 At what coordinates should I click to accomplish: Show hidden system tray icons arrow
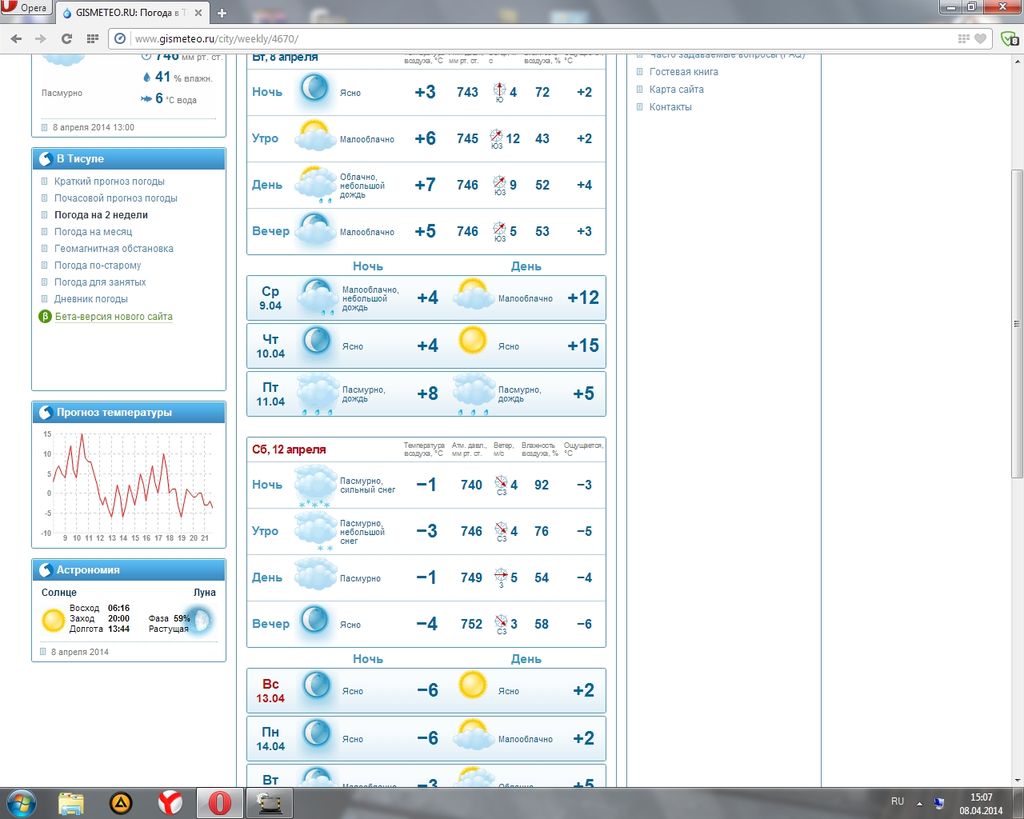coord(919,802)
